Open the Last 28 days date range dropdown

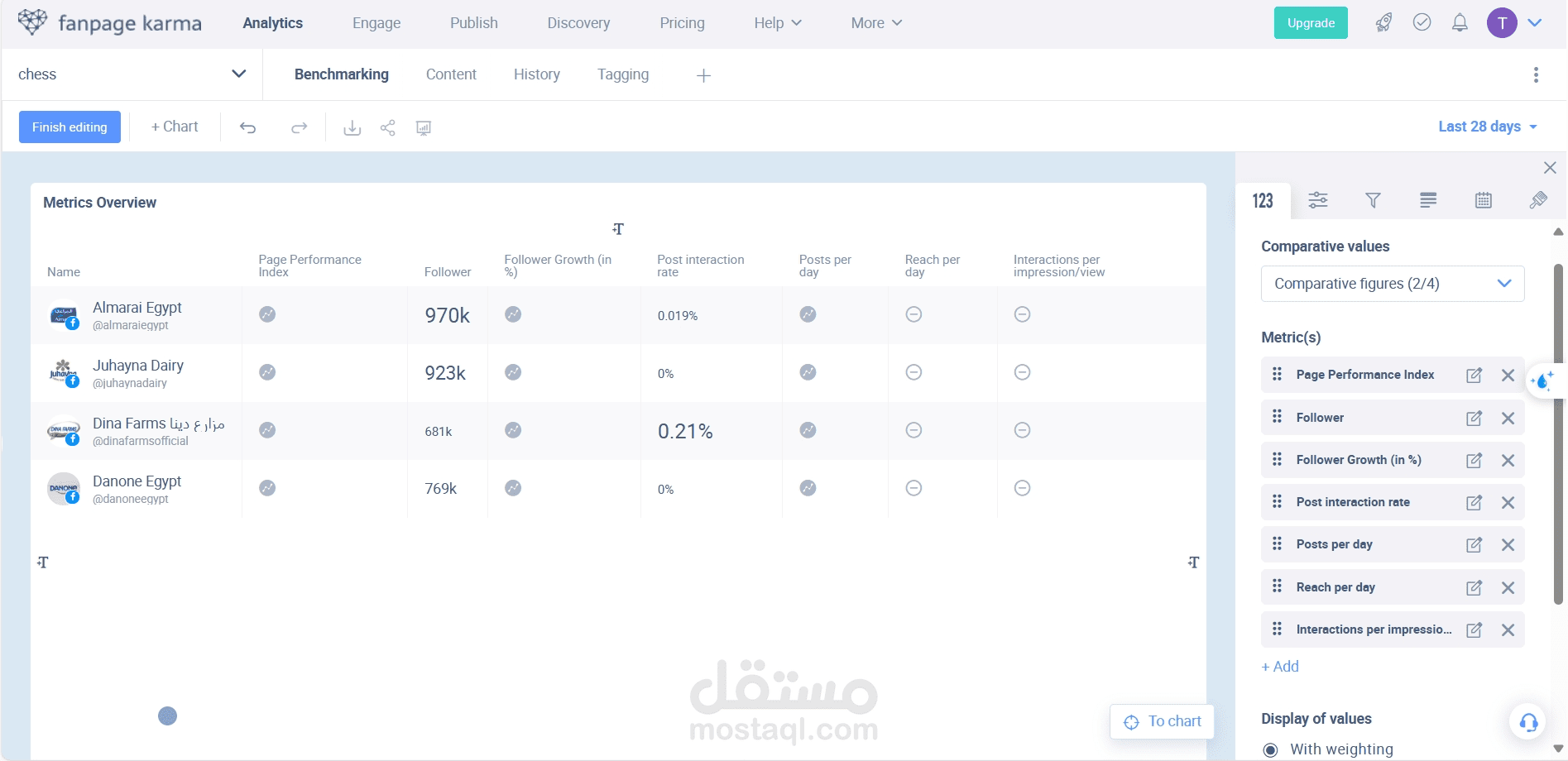coord(1488,127)
